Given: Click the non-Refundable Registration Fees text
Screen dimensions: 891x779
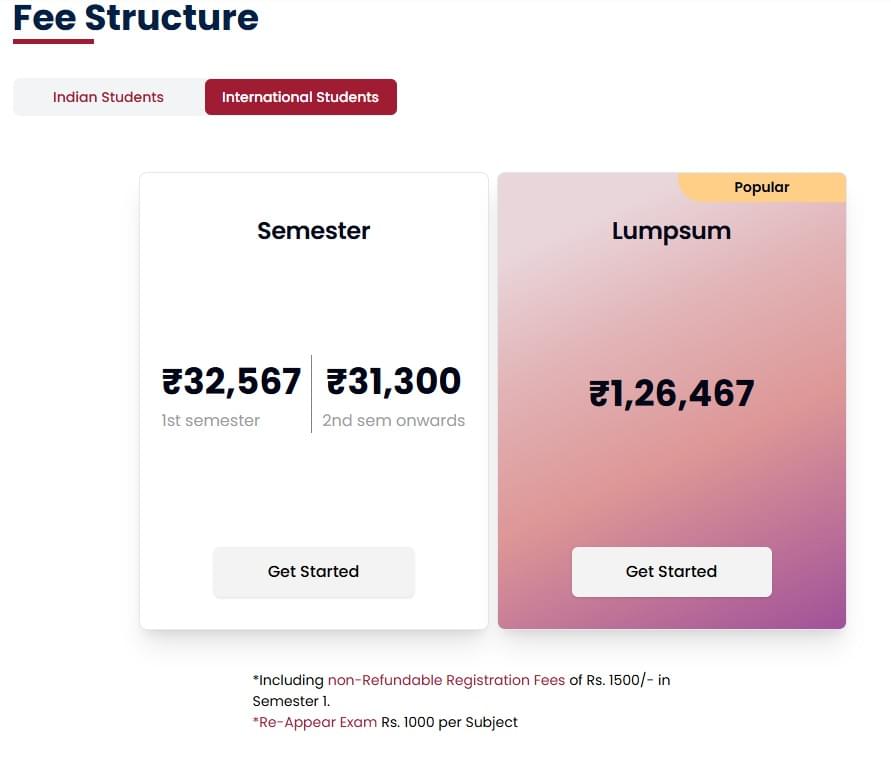Looking at the screenshot, I should point(446,680).
